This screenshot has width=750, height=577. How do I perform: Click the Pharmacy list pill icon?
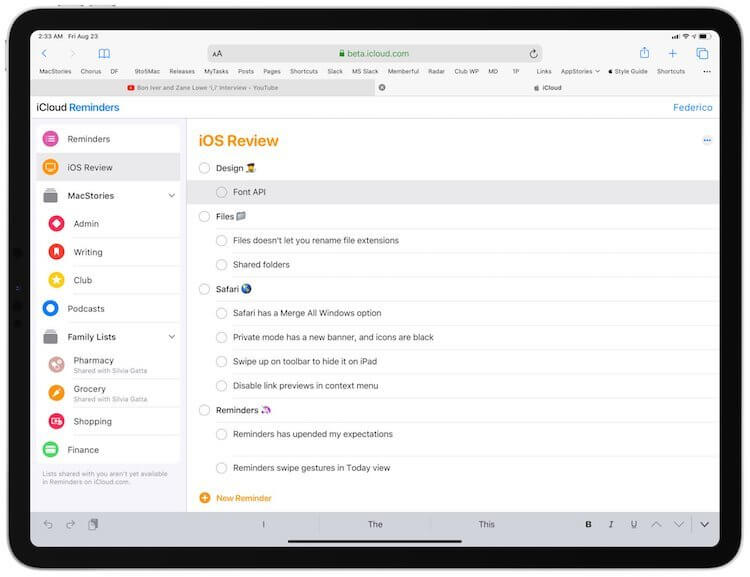tap(56, 365)
